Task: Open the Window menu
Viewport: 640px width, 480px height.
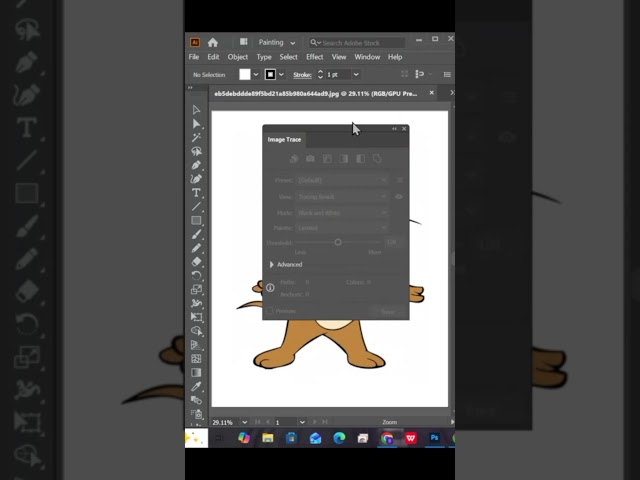Action: coord(367,57)
